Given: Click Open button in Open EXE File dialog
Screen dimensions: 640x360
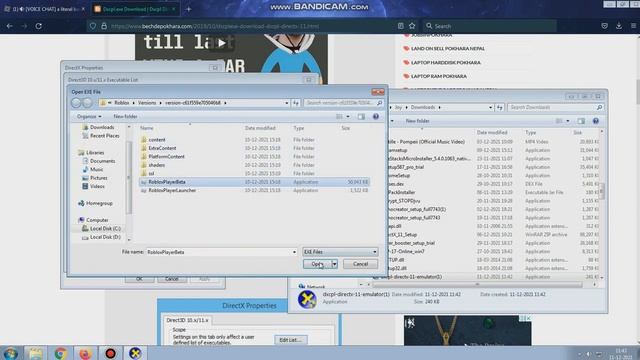Looking at the screenshot, I should click(317, 264).
